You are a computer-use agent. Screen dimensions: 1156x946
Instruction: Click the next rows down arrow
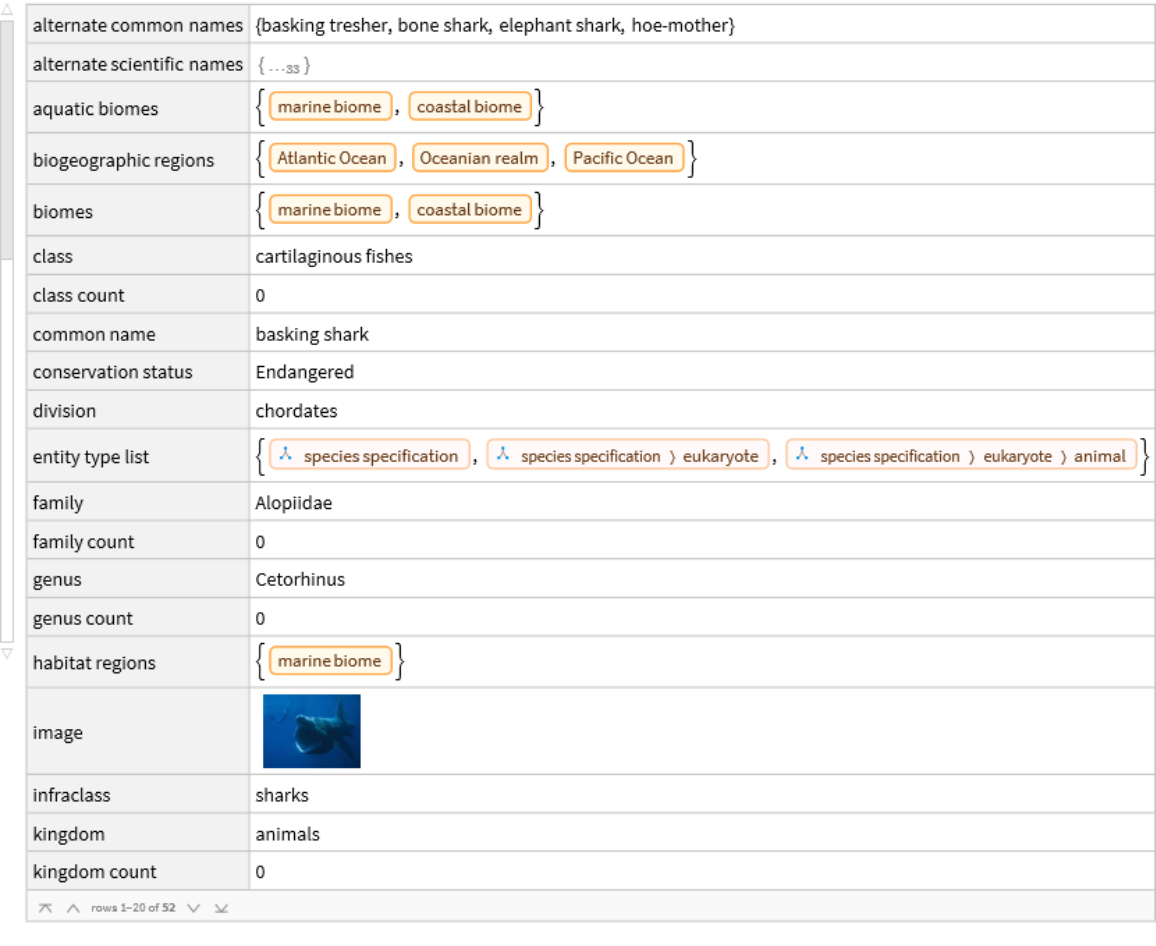pyautogui.click(x=194, y=908)
